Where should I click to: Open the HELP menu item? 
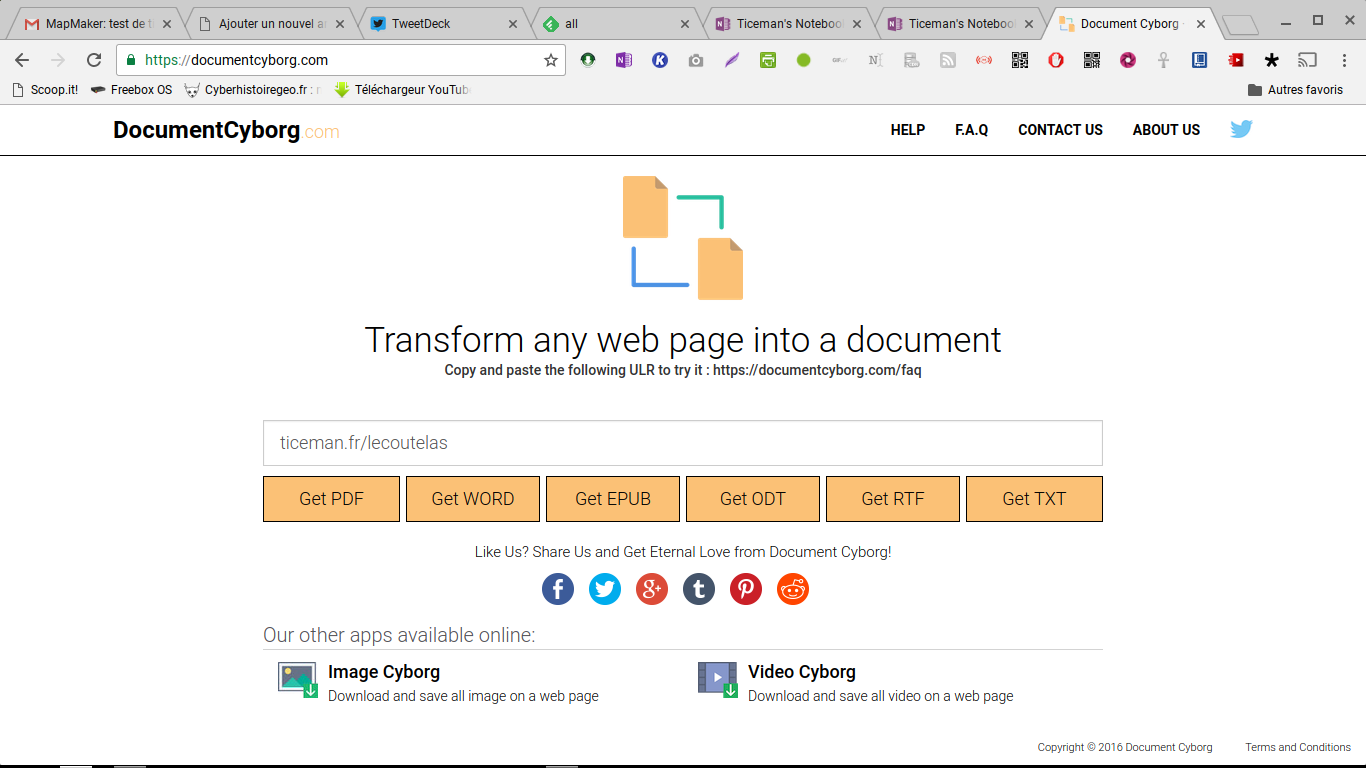[x=908, y=130]
